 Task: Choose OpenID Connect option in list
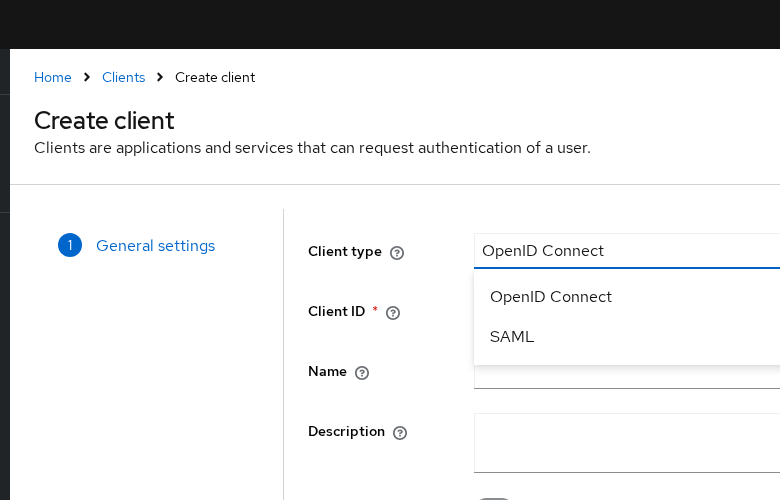(x=627, y=297)
